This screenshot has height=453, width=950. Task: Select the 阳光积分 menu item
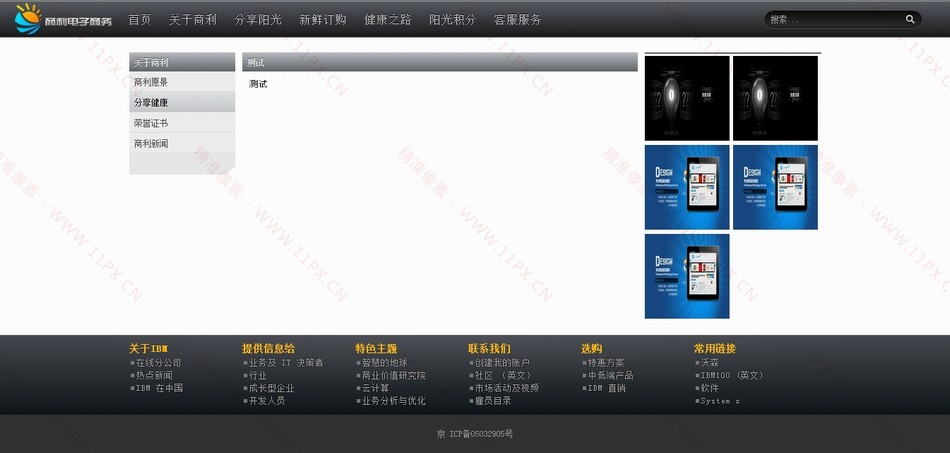pyautogui.click(x=453, y=19)
